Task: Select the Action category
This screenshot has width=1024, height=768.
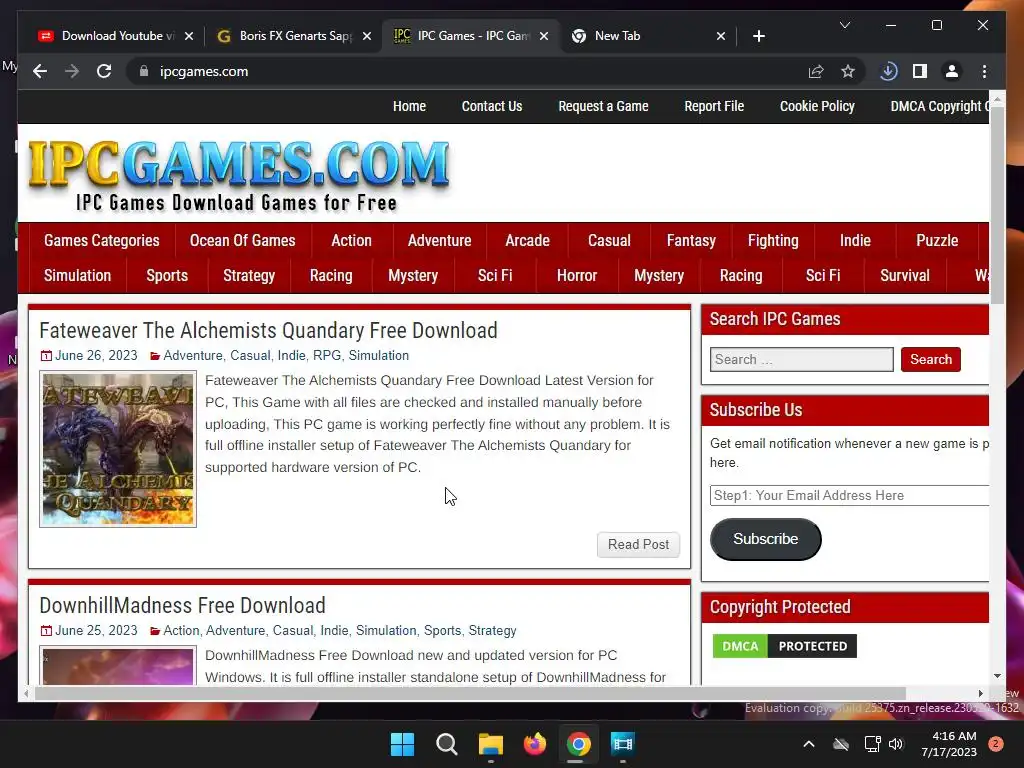Action: click(351, 240)
